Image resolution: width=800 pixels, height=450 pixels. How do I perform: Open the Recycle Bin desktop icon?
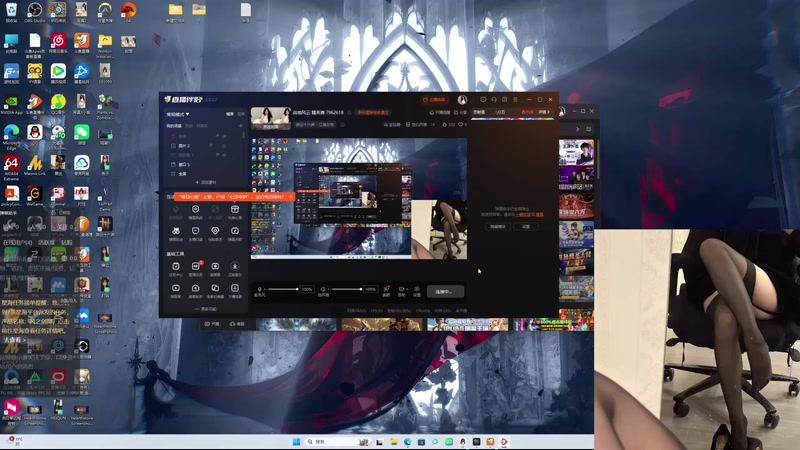(11, 12)
